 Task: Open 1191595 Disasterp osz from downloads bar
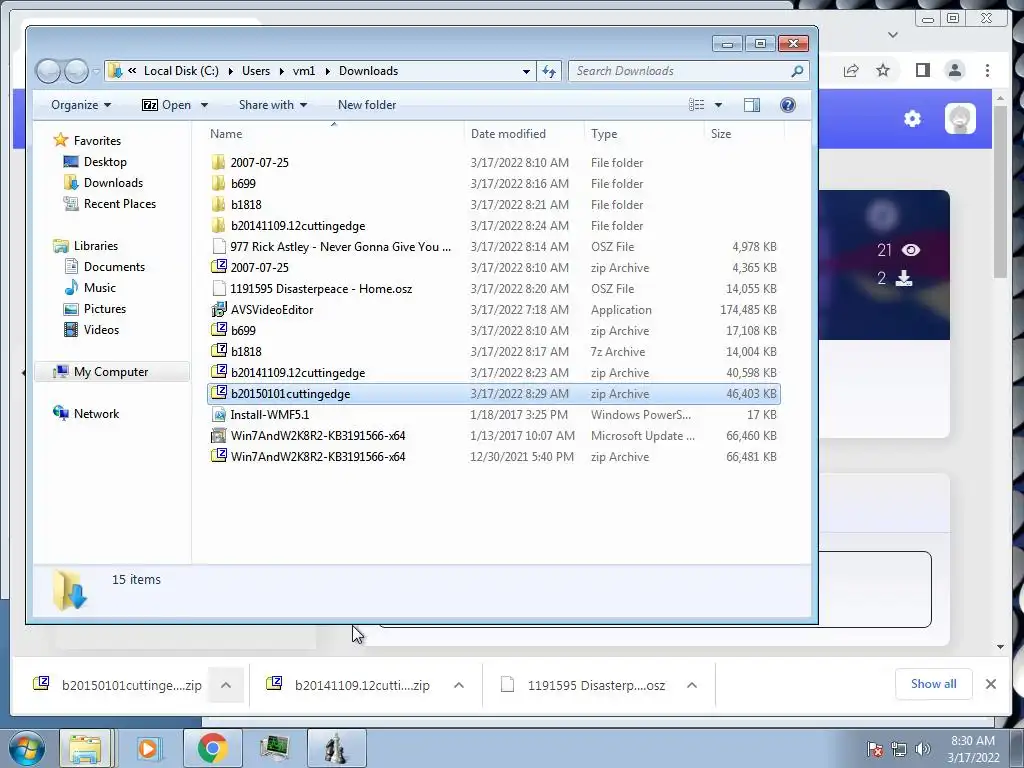(x=584, y=685)
